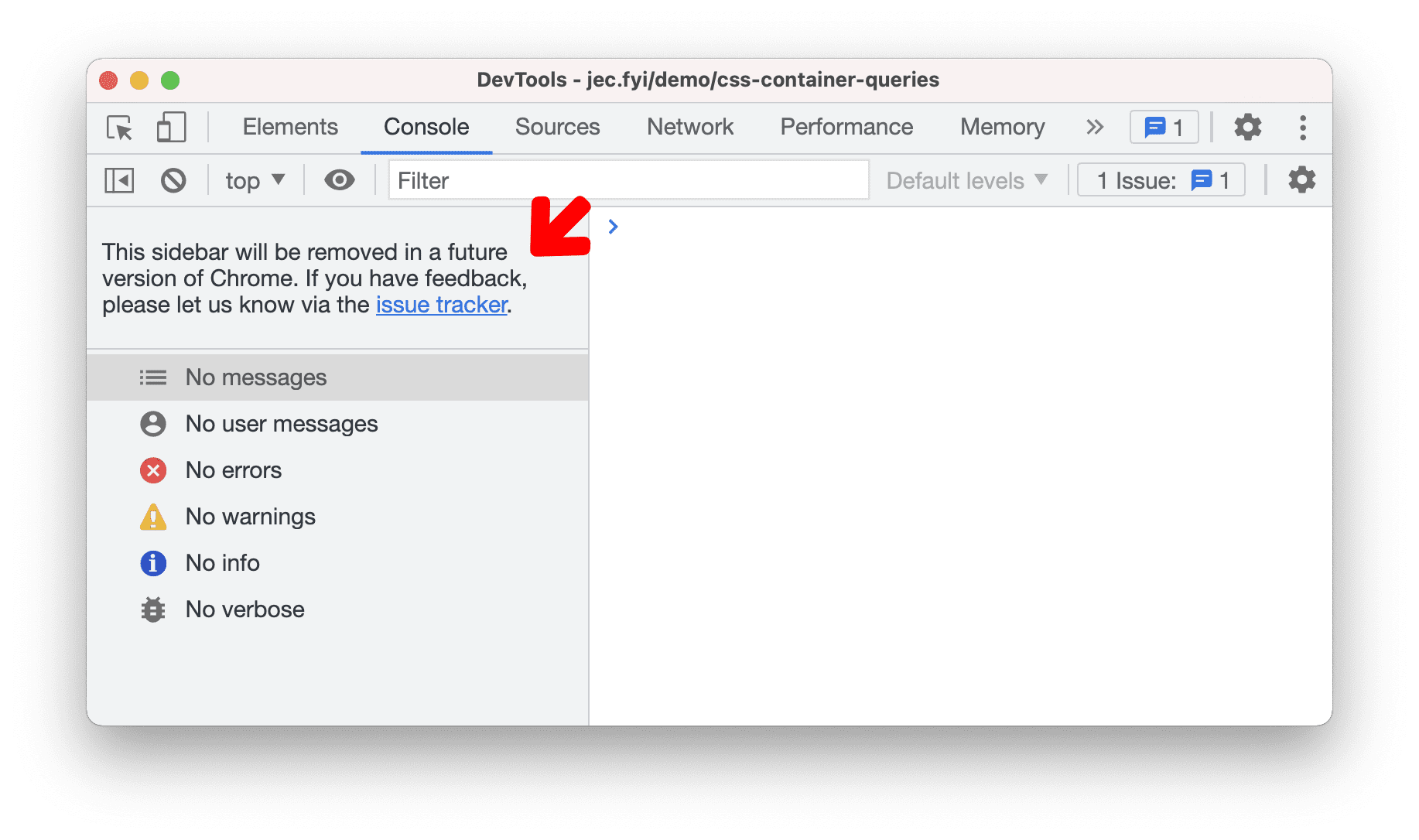Switch to the Network tab
Viewport: 1419px width, 840px height.
coord(689,127)
